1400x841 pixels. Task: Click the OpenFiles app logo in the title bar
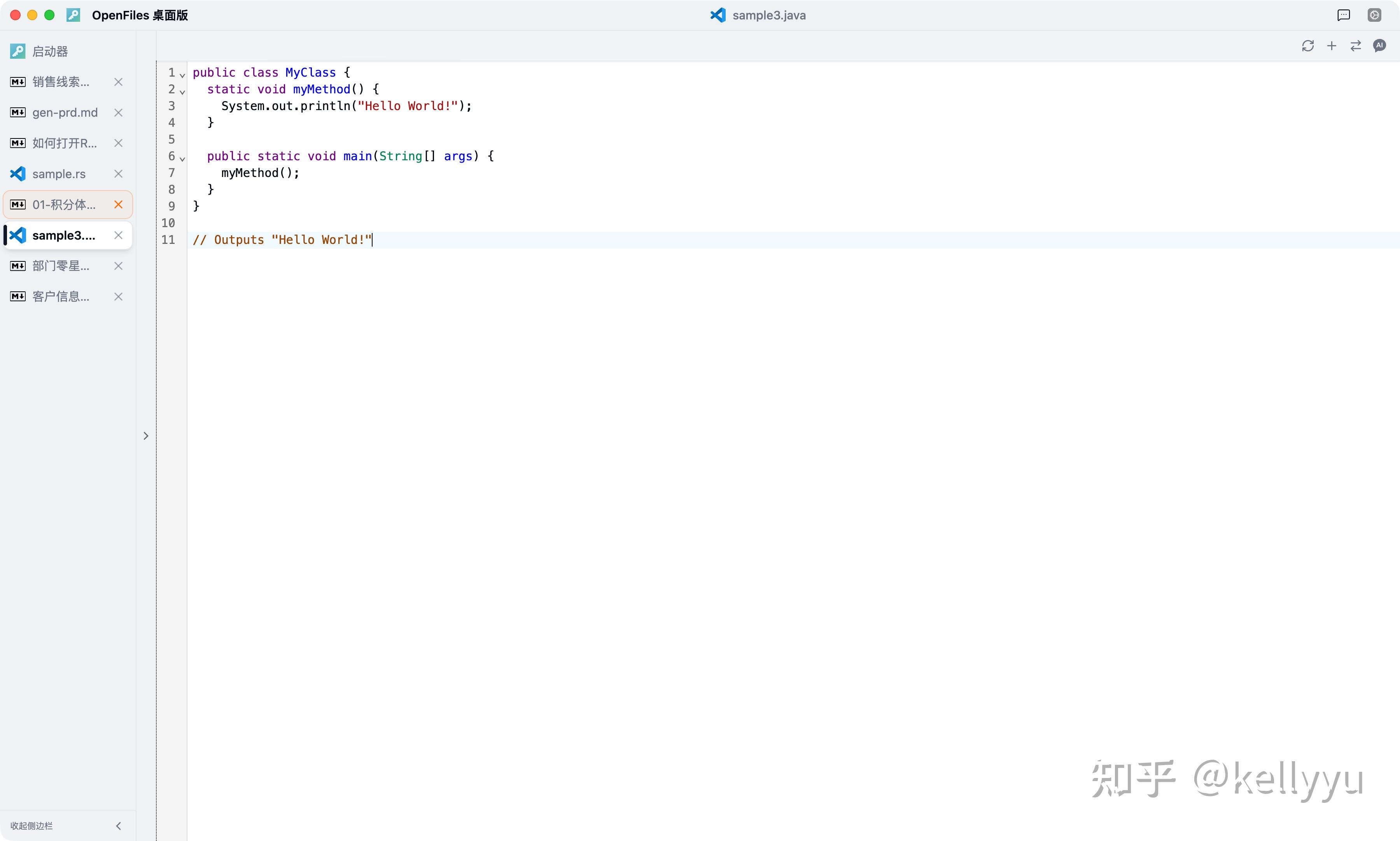tap(73, 15)
